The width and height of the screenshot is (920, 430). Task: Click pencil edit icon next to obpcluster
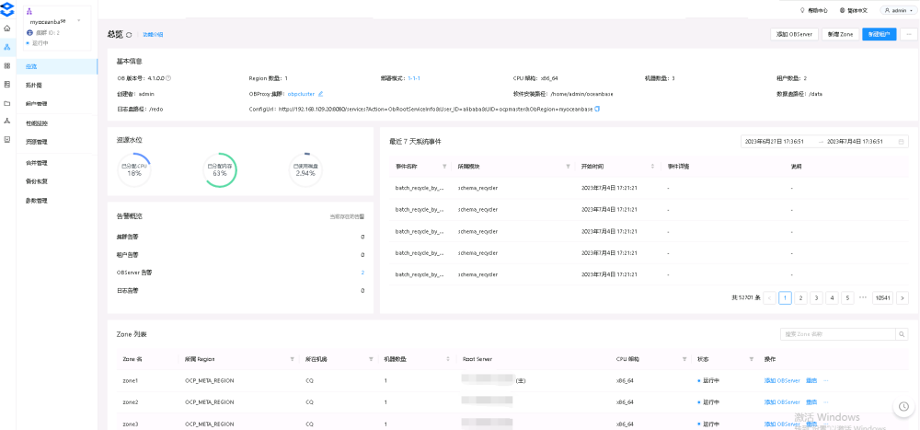[320, 93]
